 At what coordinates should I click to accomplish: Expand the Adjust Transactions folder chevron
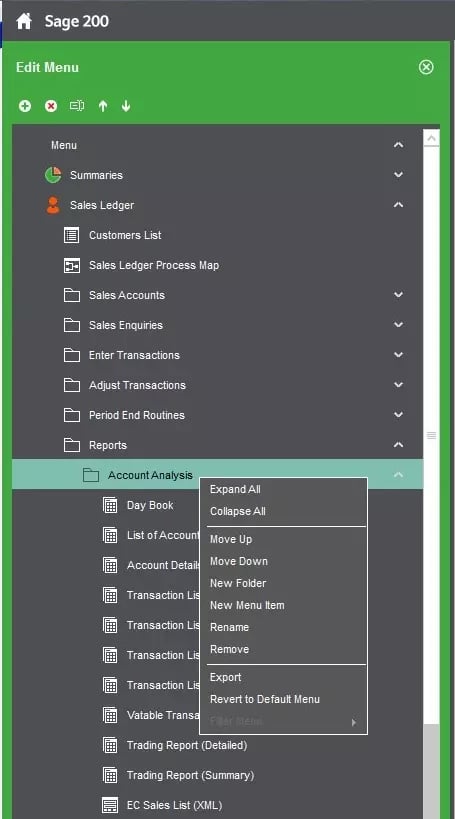click(398, 384)
